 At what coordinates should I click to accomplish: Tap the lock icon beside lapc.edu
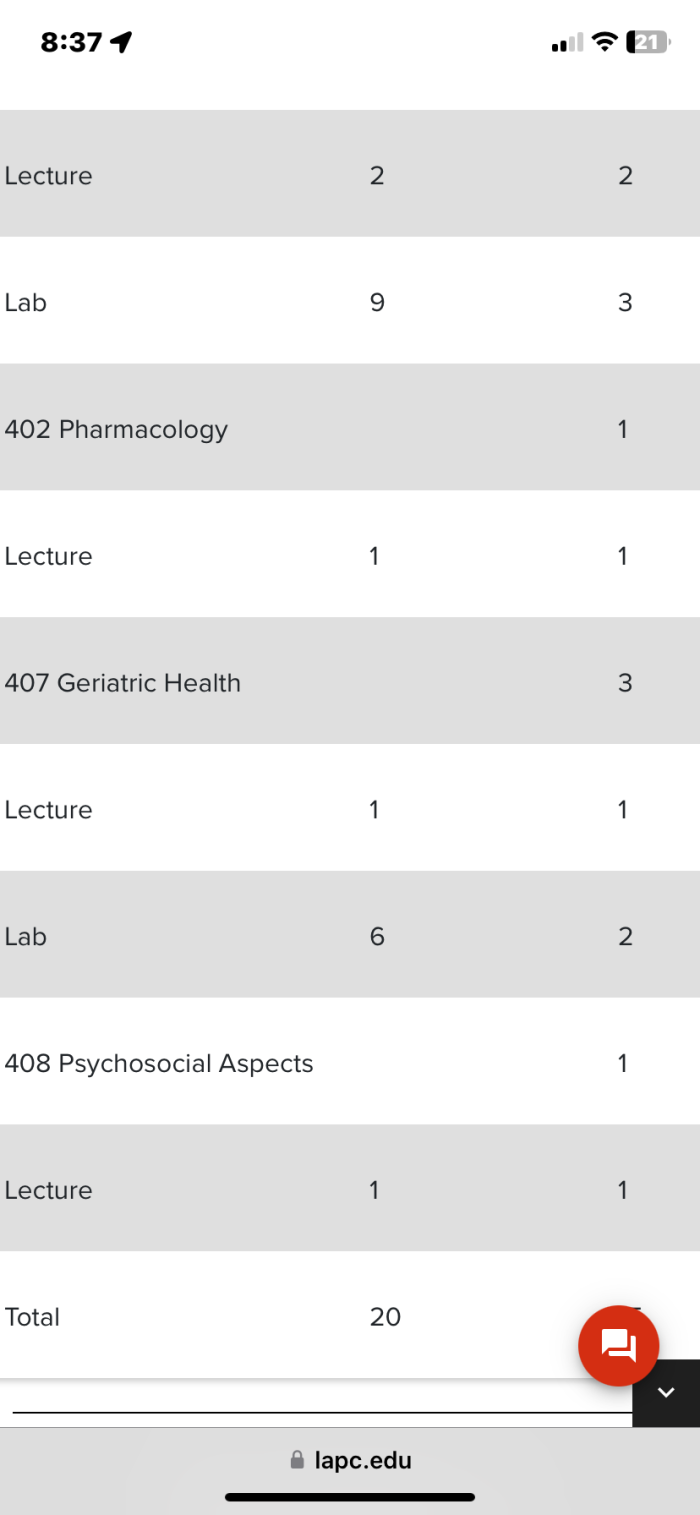coord(297,1460)
